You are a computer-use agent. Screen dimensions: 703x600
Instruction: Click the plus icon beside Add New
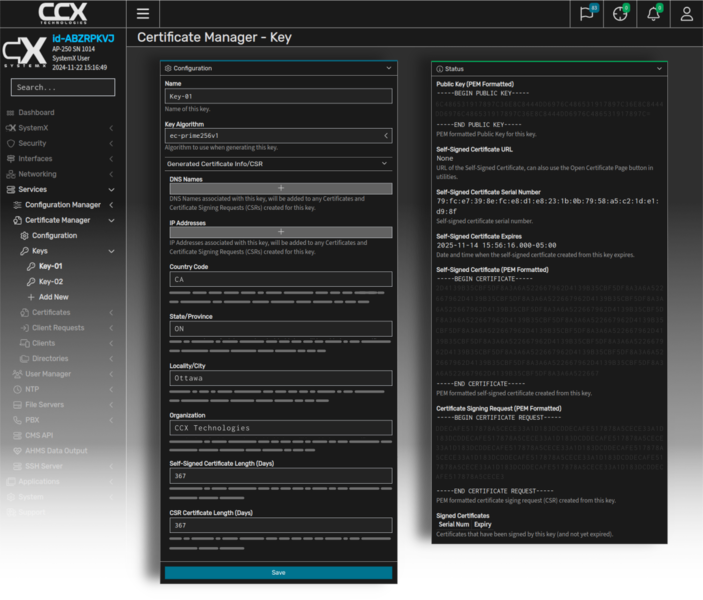pos(31,297)
